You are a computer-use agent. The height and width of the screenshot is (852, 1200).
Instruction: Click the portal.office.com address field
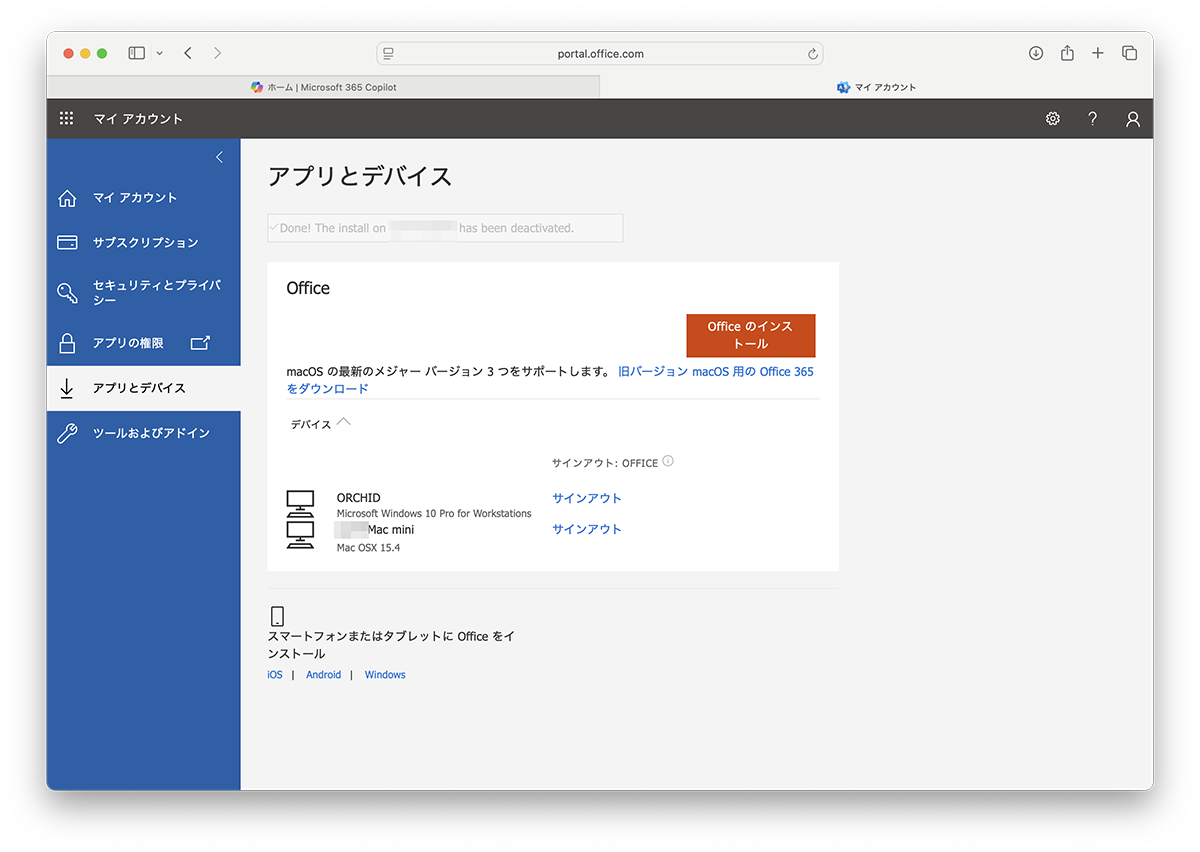600,54
